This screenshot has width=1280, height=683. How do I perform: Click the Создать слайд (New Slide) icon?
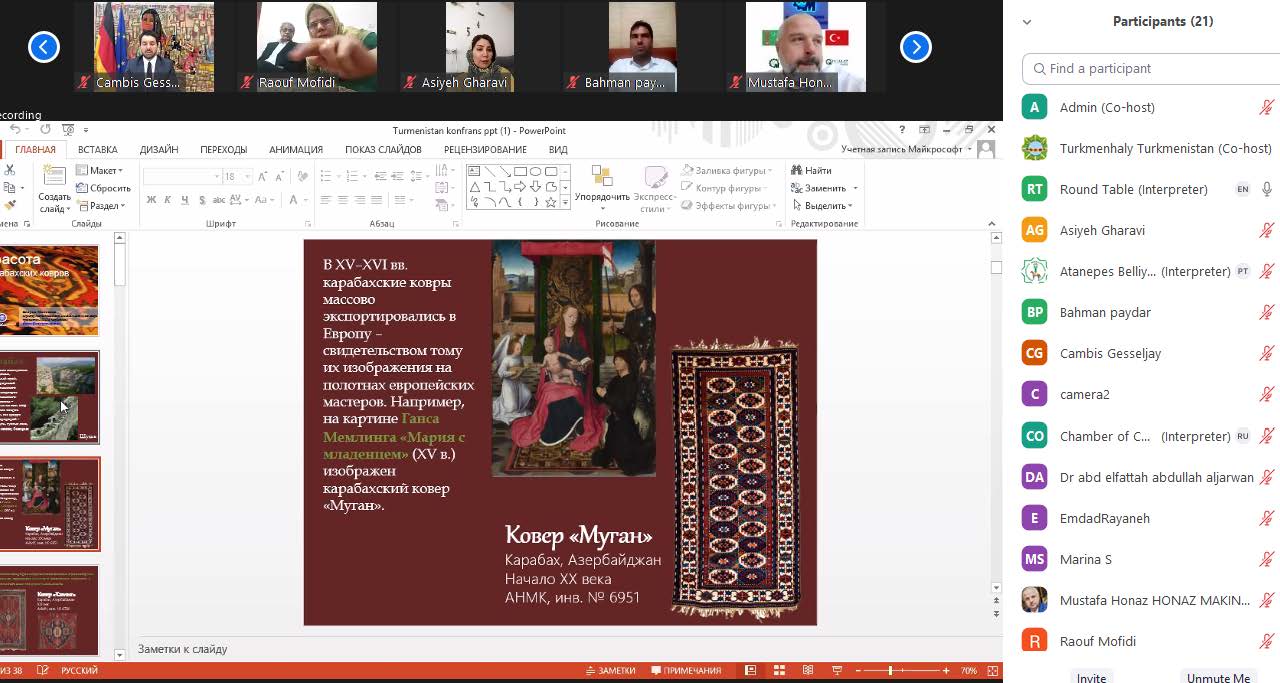(54, 178)
